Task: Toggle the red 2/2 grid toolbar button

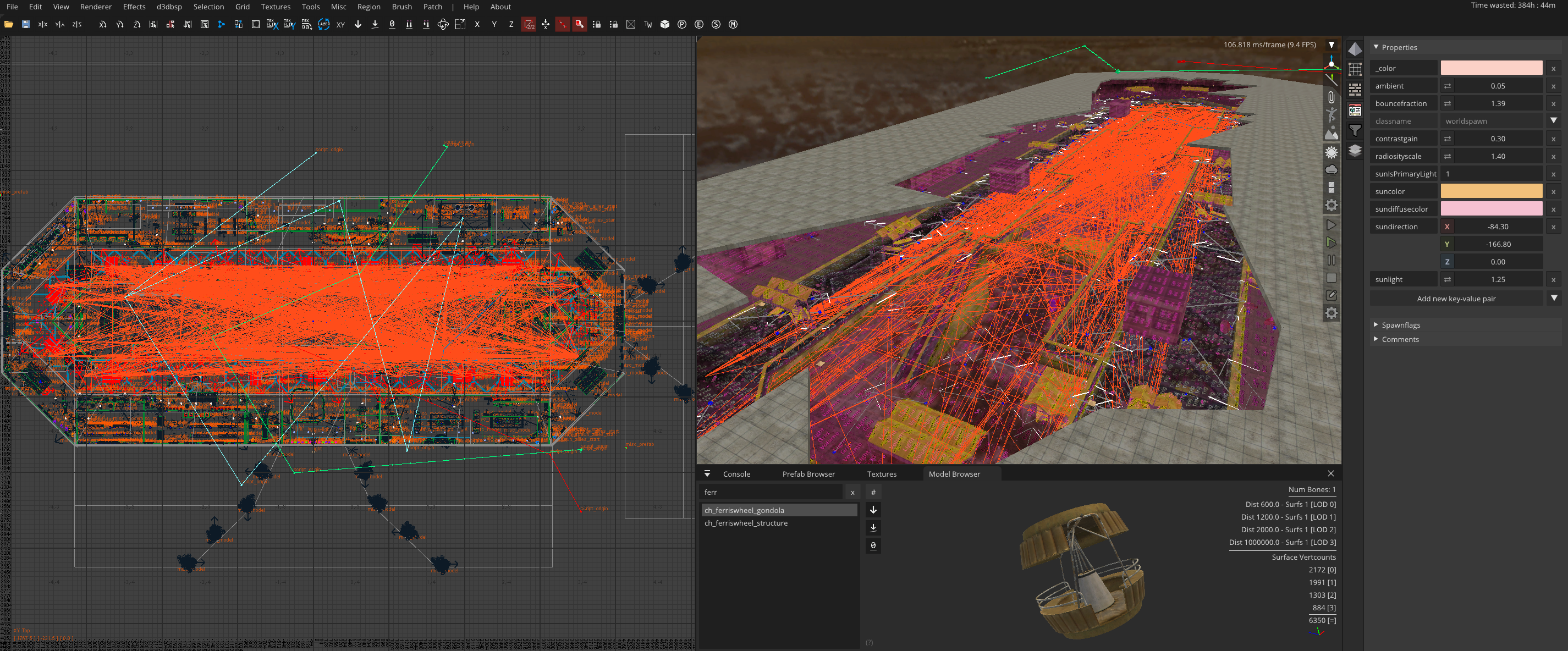Action: point(529,24)
